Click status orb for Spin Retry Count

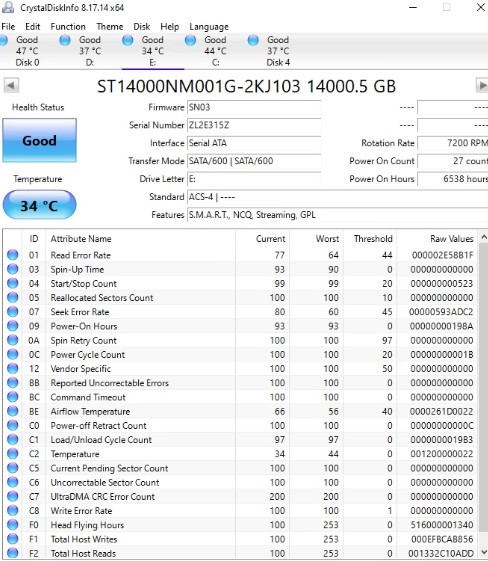coord(13,340)
